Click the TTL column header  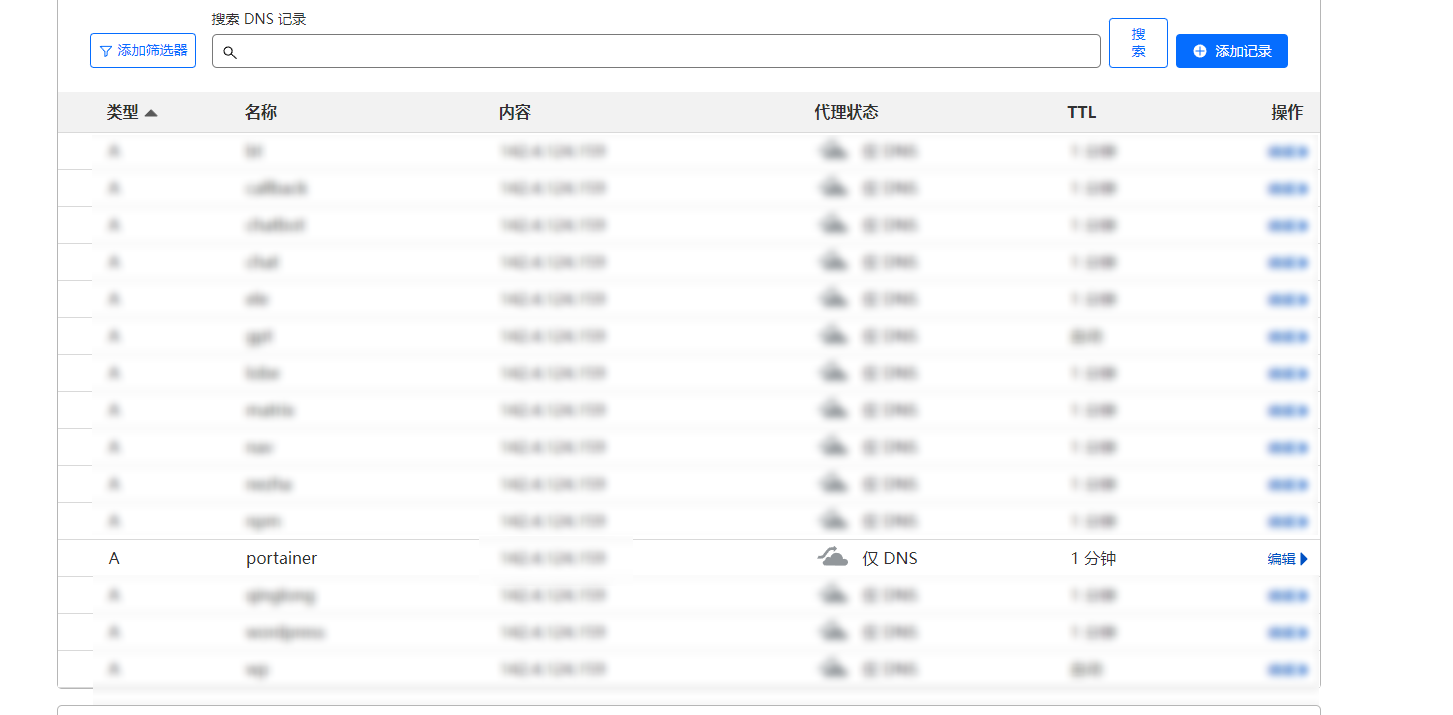1082,113
